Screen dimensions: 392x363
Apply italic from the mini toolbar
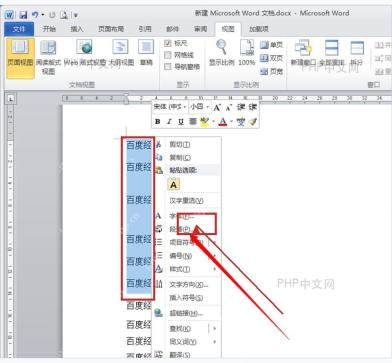tap(169, 122)
